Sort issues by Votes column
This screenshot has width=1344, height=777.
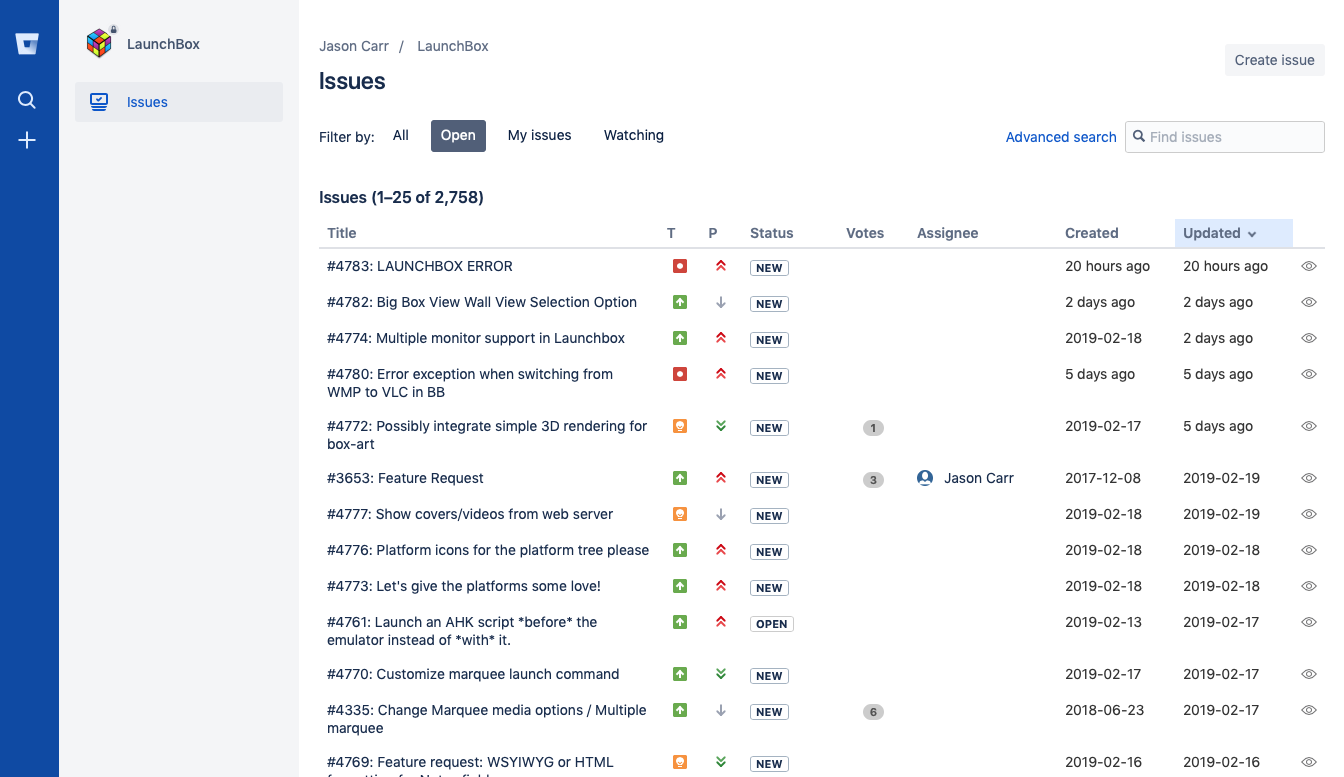pos(865,233)
